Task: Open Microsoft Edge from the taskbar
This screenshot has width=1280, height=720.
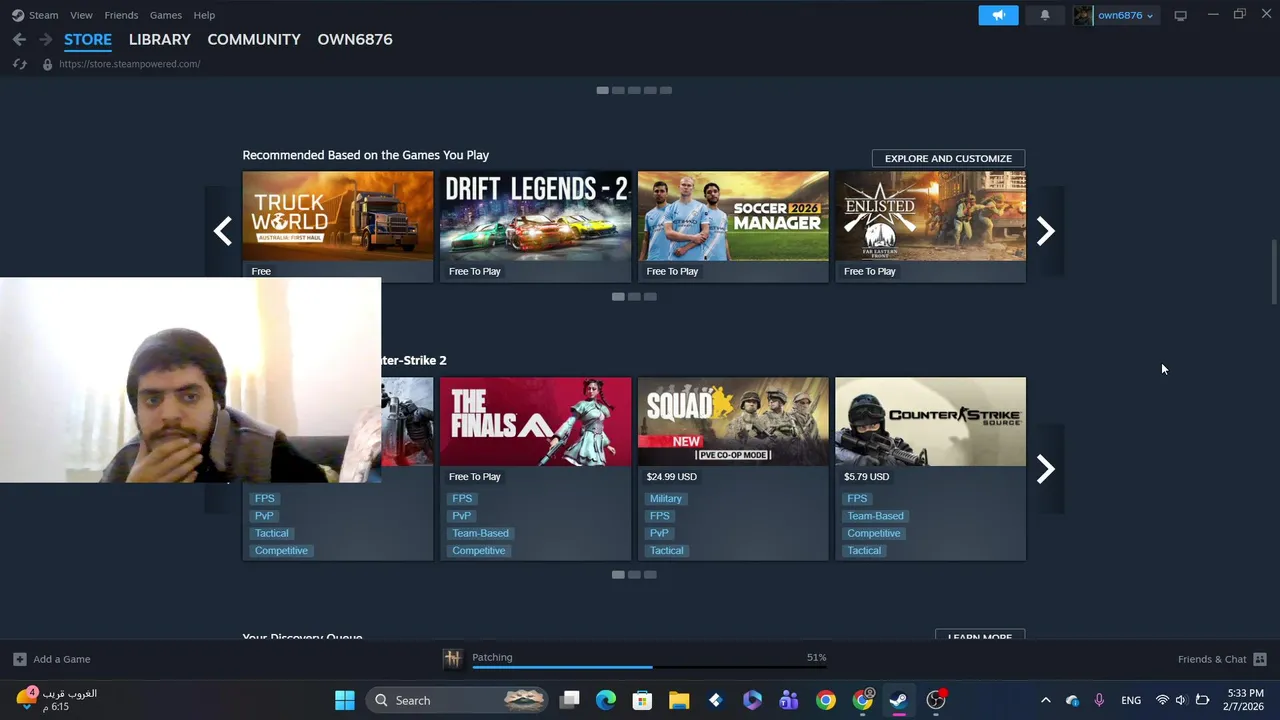Action: [x=606, y=700]
